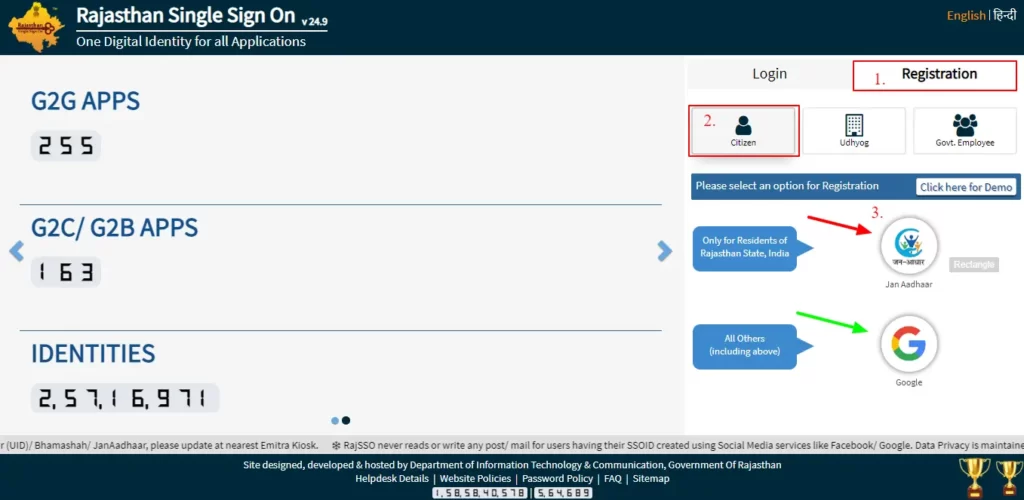Register using the Jan Aadhaar icon
The image size is (1024, 500).
pos(908,245)
